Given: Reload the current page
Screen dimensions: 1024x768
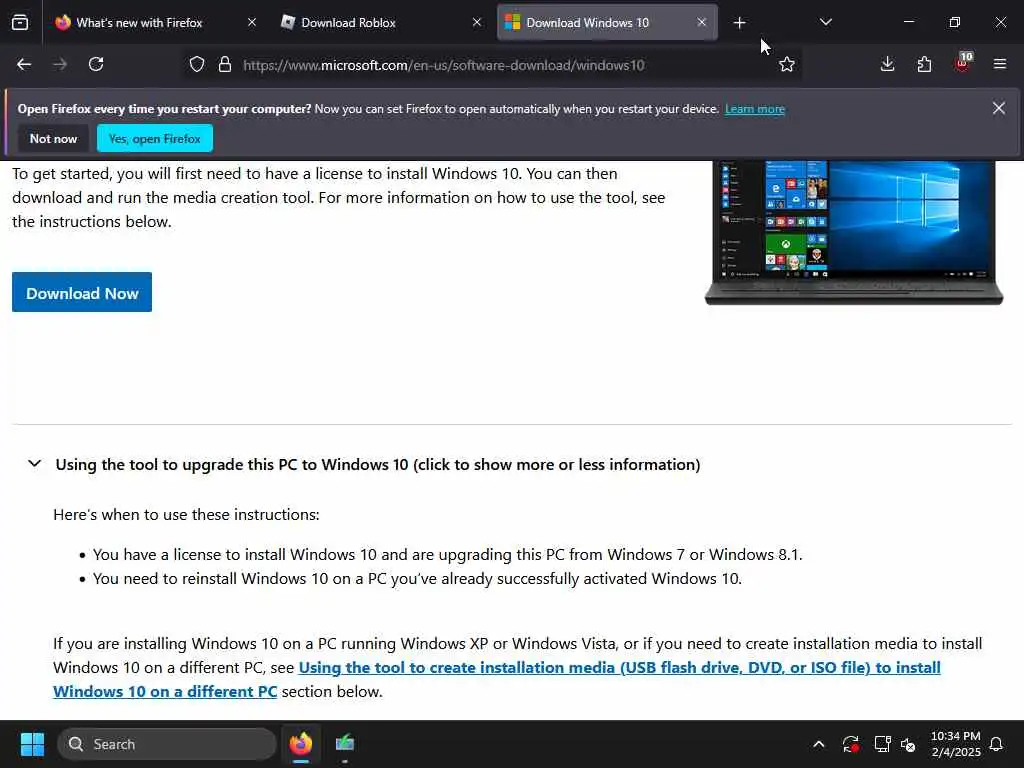Looking at the screenshot, I should [96, 64].
